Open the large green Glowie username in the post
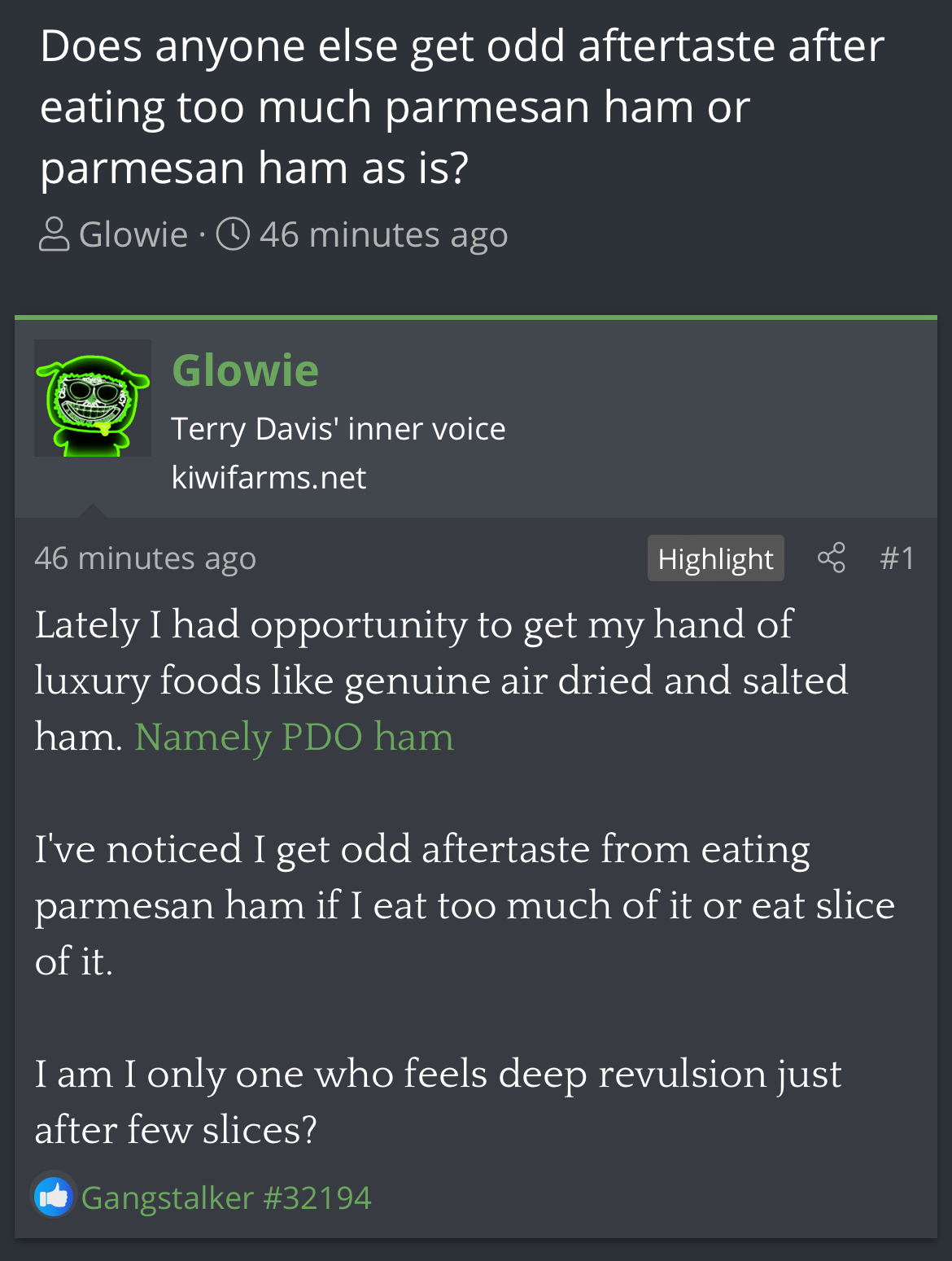This screenshot has width=952, height=1261. tap(245, 370)
